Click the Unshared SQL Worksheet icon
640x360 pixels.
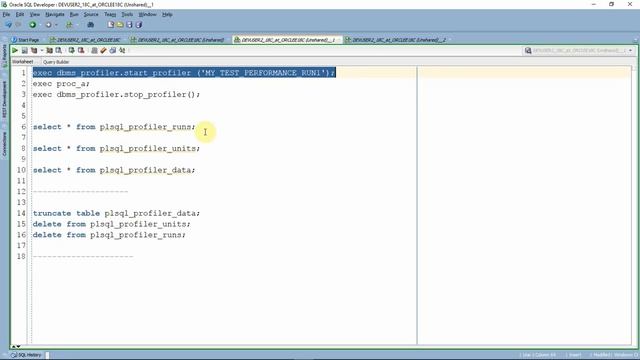pos(94,51)
